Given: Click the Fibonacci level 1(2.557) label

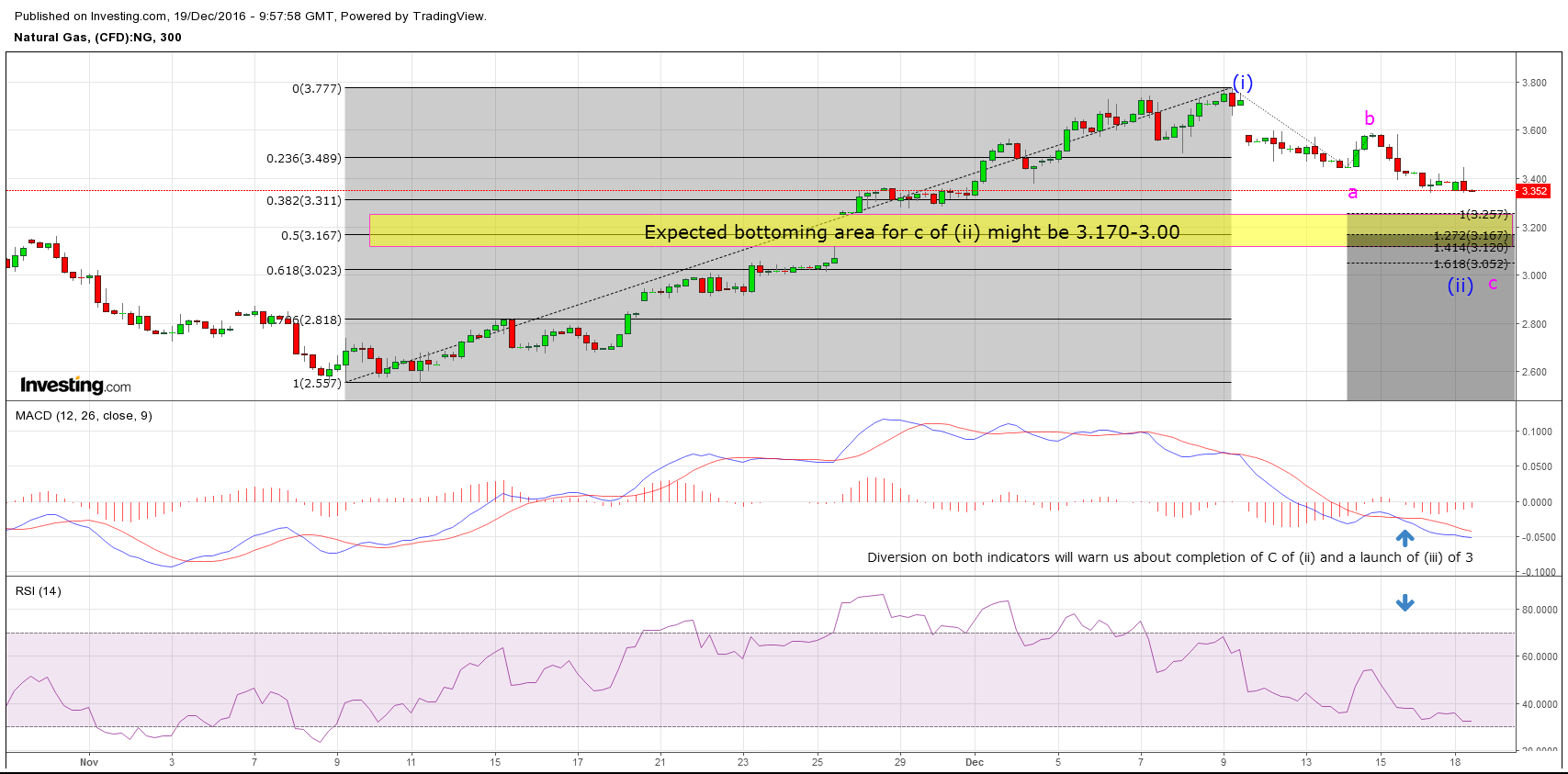Looking at the screenshot, I should point(317,383).
